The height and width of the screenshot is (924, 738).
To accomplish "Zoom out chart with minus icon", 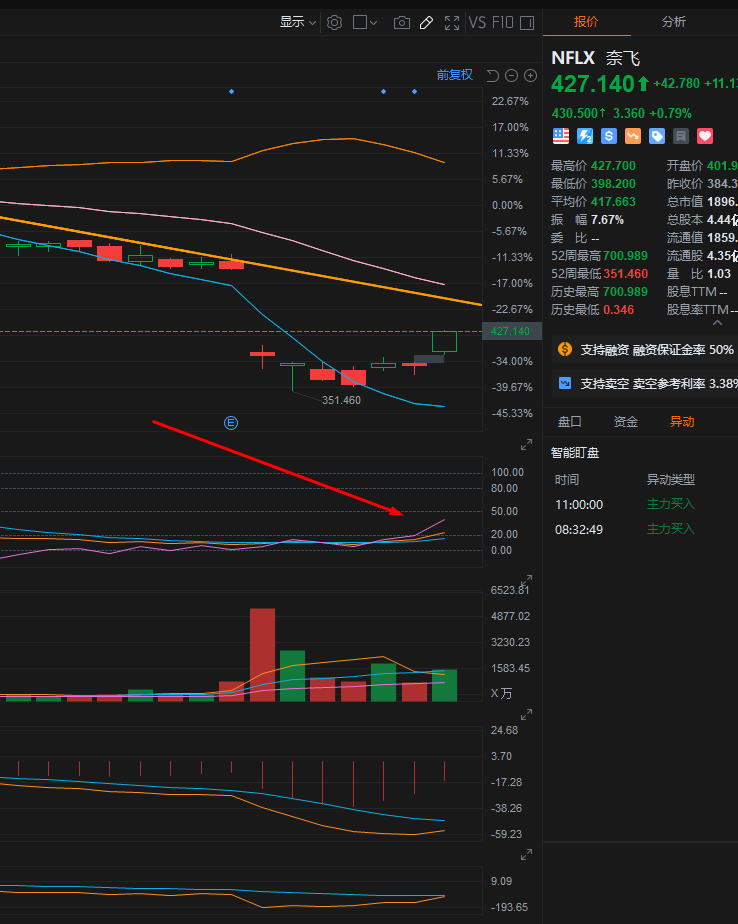I will coord(512,75).
